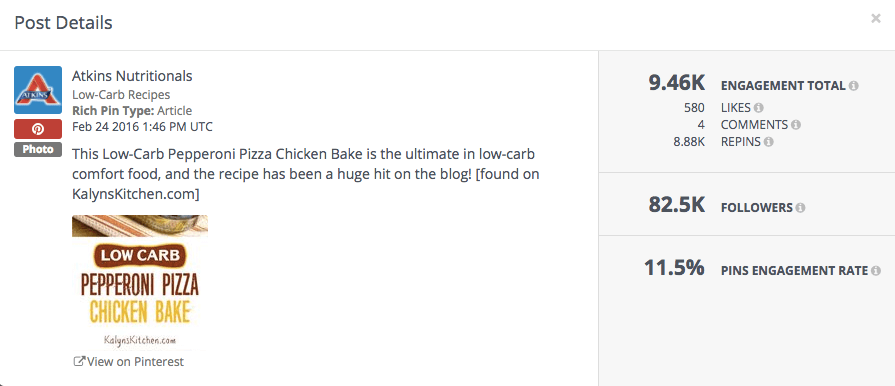The height and width of the screenshot is (386, 895).
Task: Click the info icon next to Followers
Action: [x=800, y=207]
